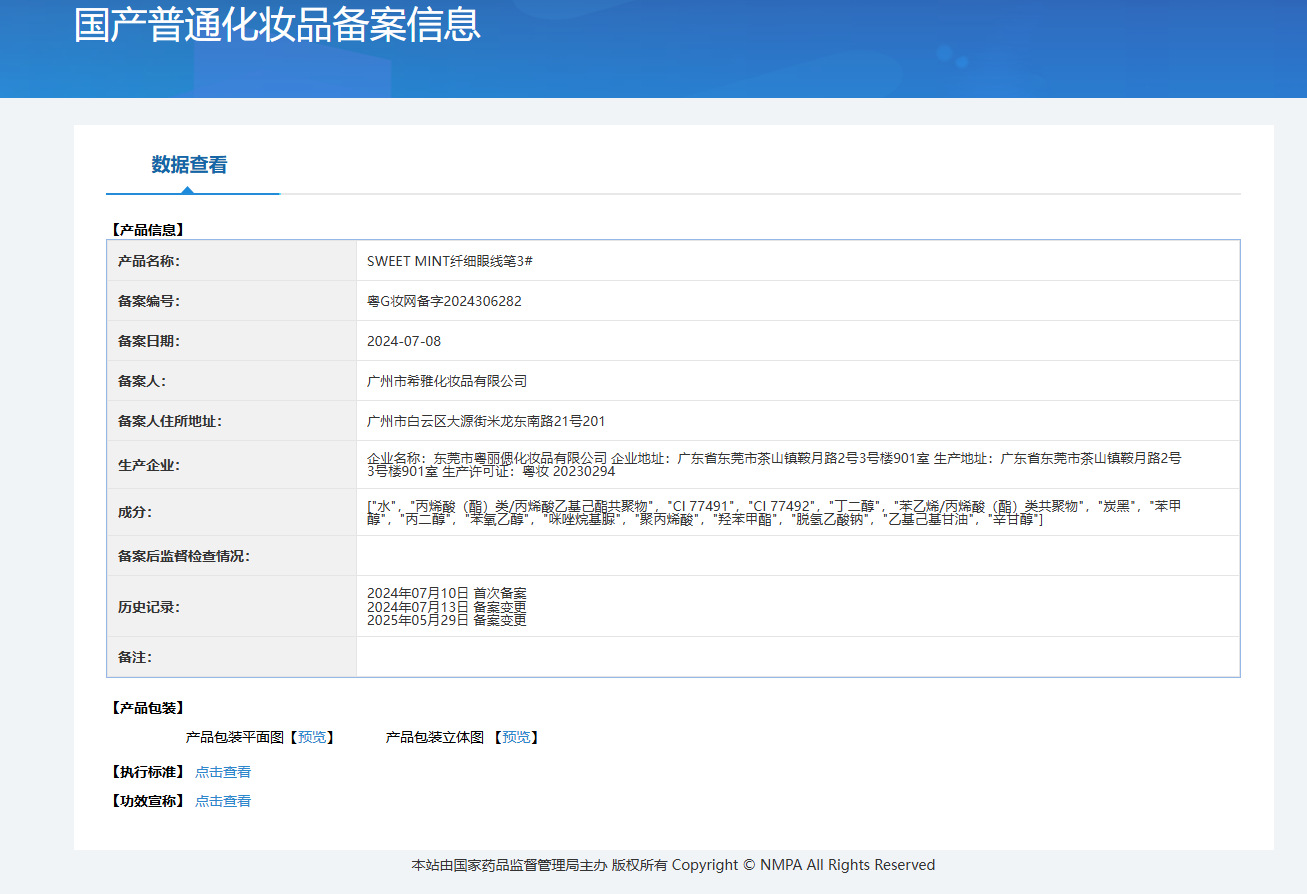
Task: Click the filing date 2024-07-08
Action: point(404,341)
